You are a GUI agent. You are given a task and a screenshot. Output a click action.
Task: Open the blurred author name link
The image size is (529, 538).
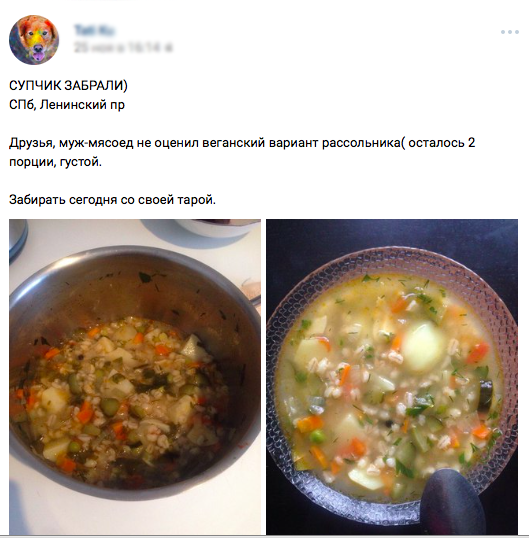(x=95, y=31)
